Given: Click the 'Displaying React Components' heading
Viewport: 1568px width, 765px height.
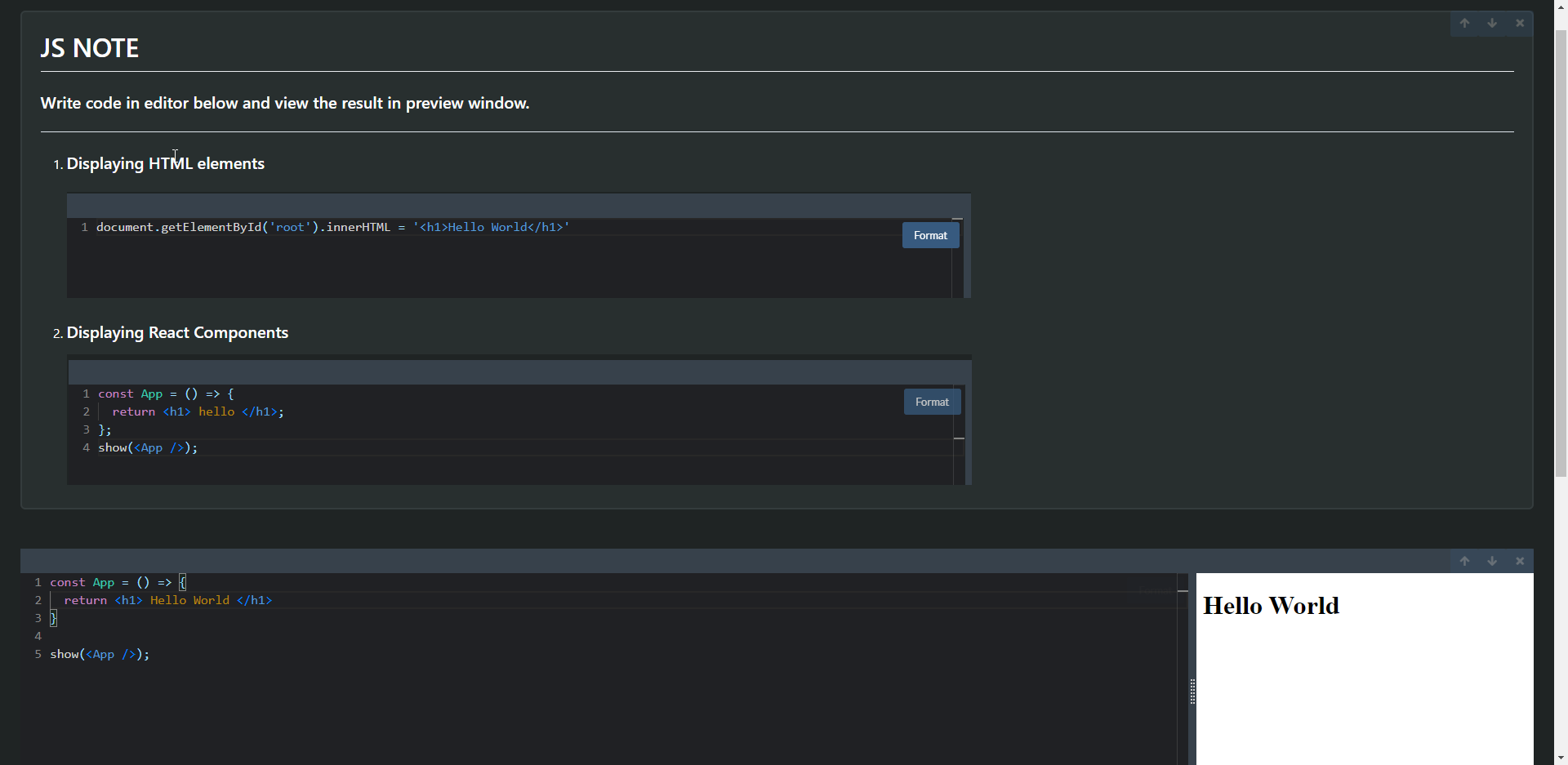Looking at the screenshot, I should (177, 333).
